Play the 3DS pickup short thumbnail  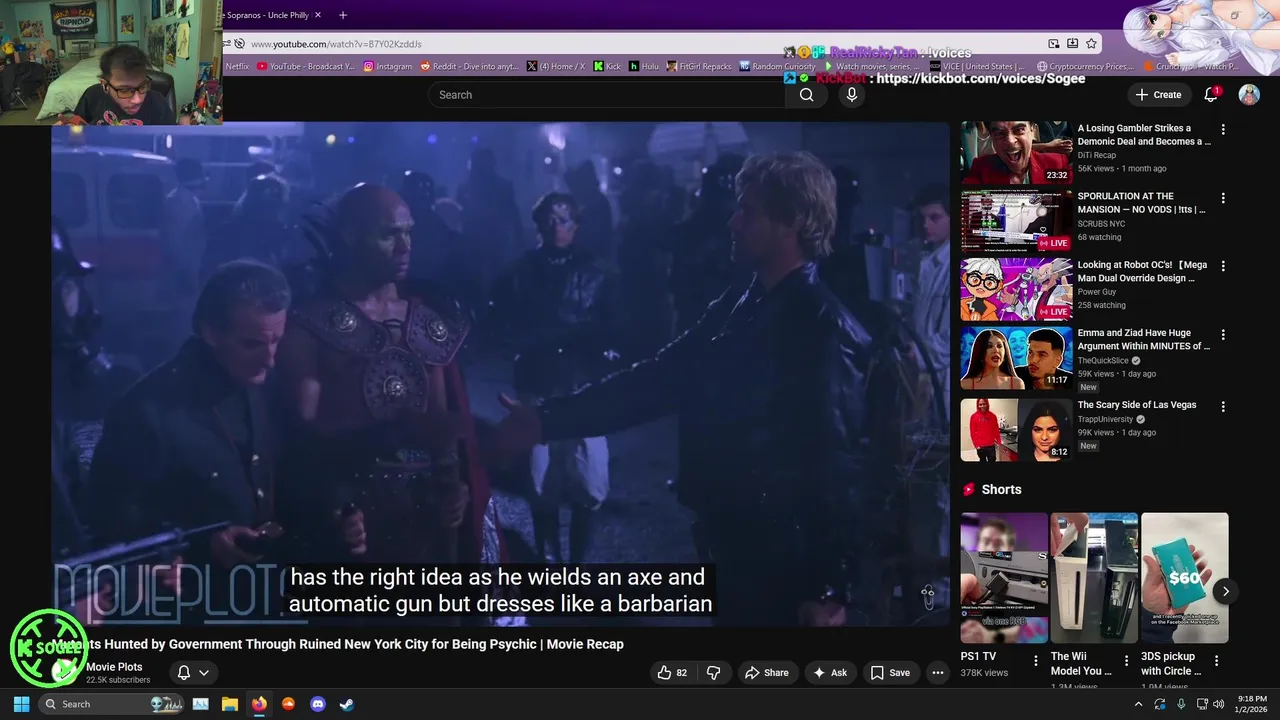1184,578
